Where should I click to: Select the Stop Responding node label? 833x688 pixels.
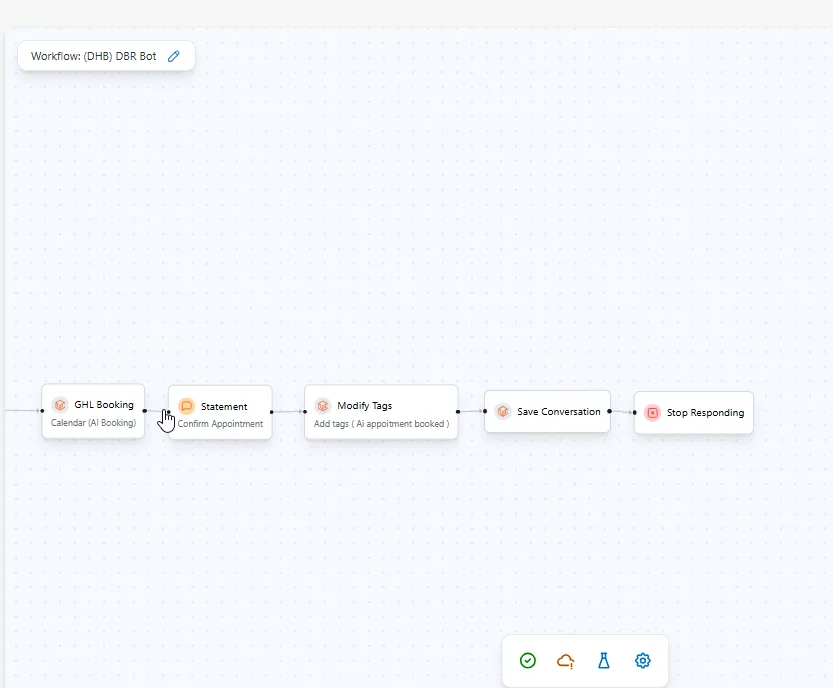tap(705, 413)
